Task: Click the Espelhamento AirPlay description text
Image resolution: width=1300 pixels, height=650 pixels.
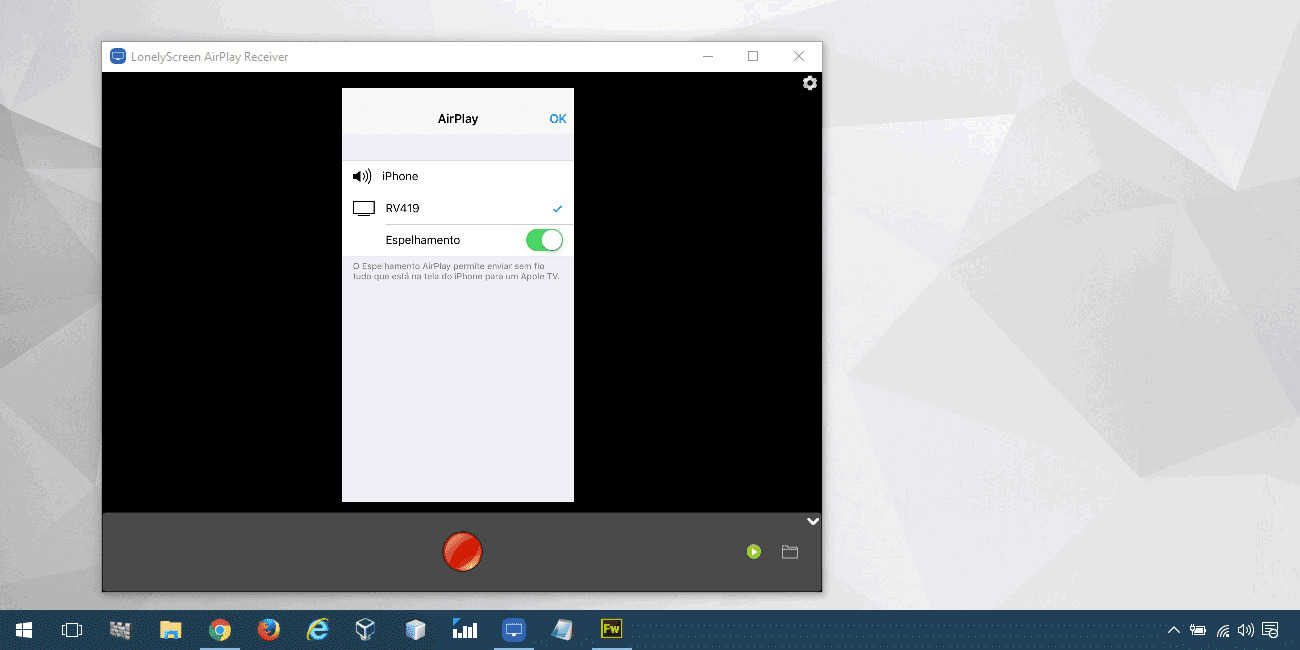Action: (x=456, y=271)
